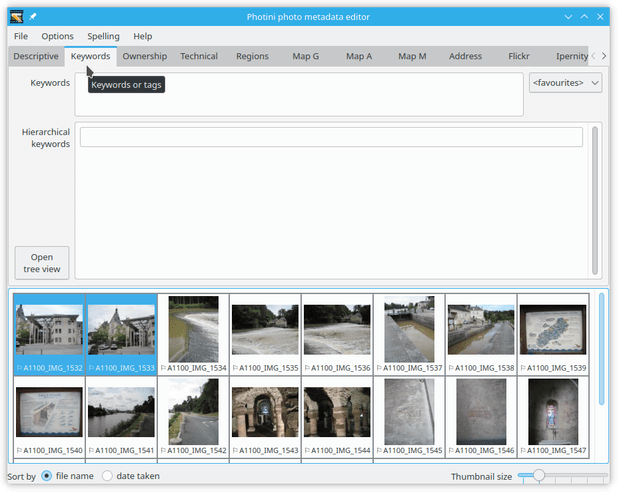Viewport: 618px width, 492px height.
Task: Click the Photini app icon in title bar
Action: click(x=17, y=17)
